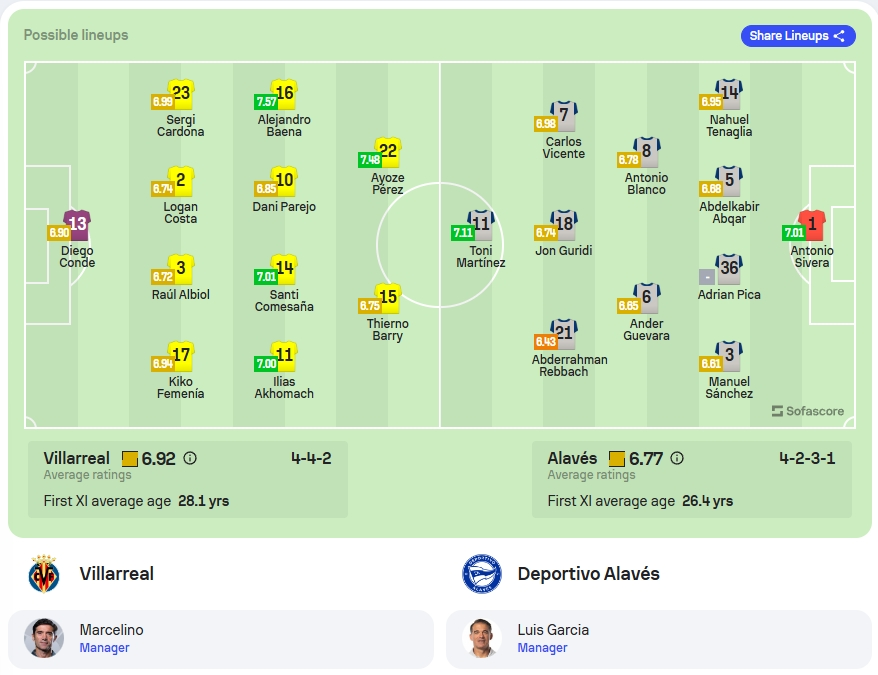
Task: Click the Share Lineups button
Action: click(797, 36)
